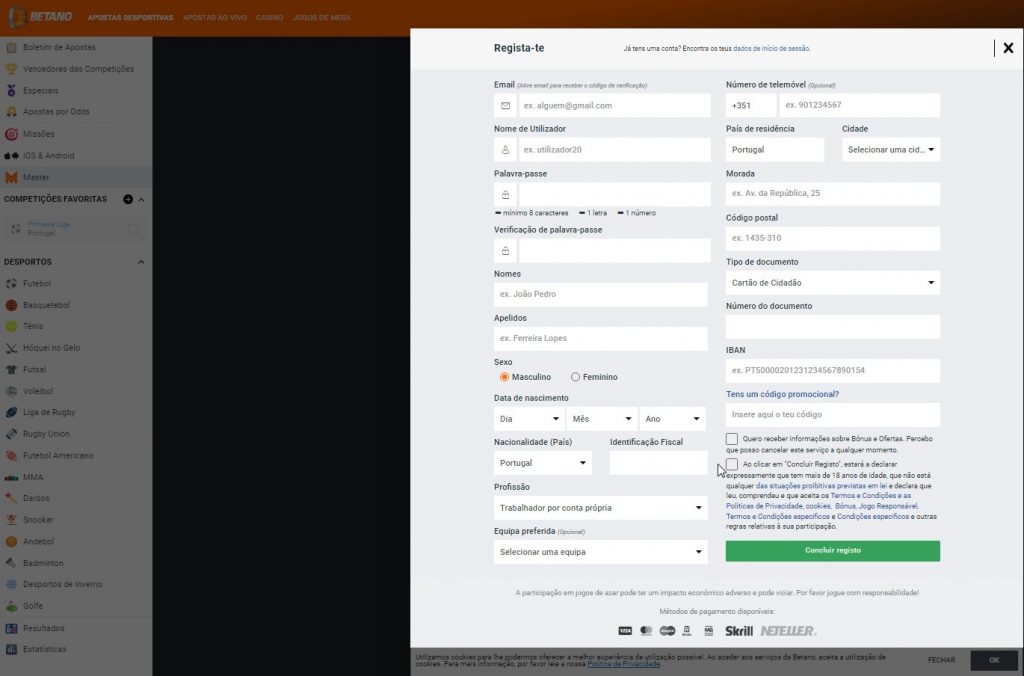
Task: Click the promo code input field
Action: tap(833, 415)
